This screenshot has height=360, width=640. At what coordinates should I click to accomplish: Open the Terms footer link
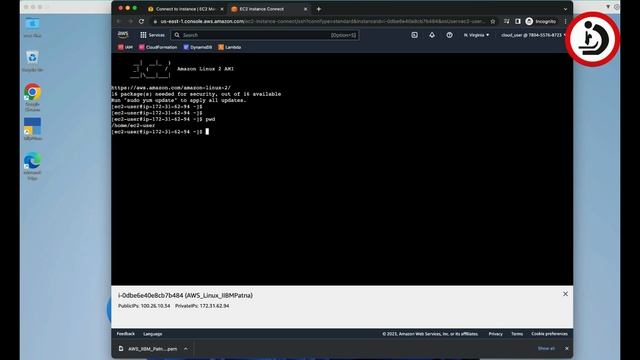point(517,334)
